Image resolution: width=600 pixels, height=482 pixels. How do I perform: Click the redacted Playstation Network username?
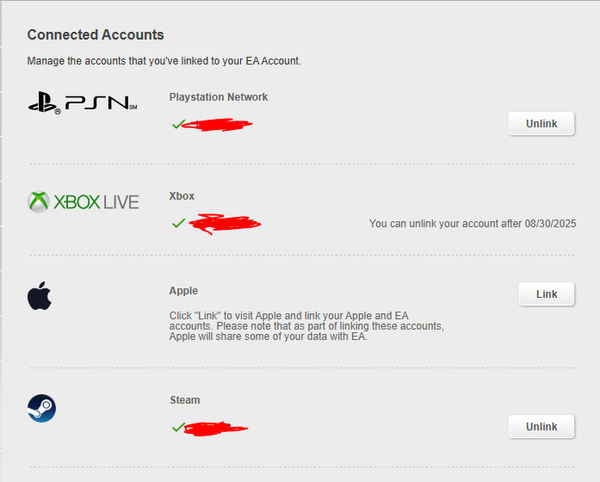pos(217,125)
